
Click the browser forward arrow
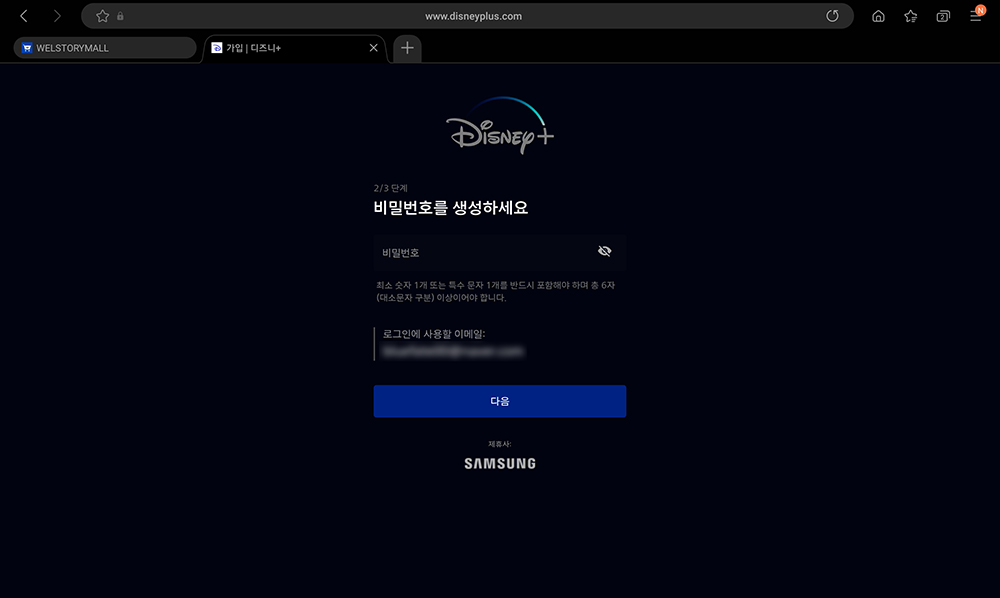click(57, 16)
